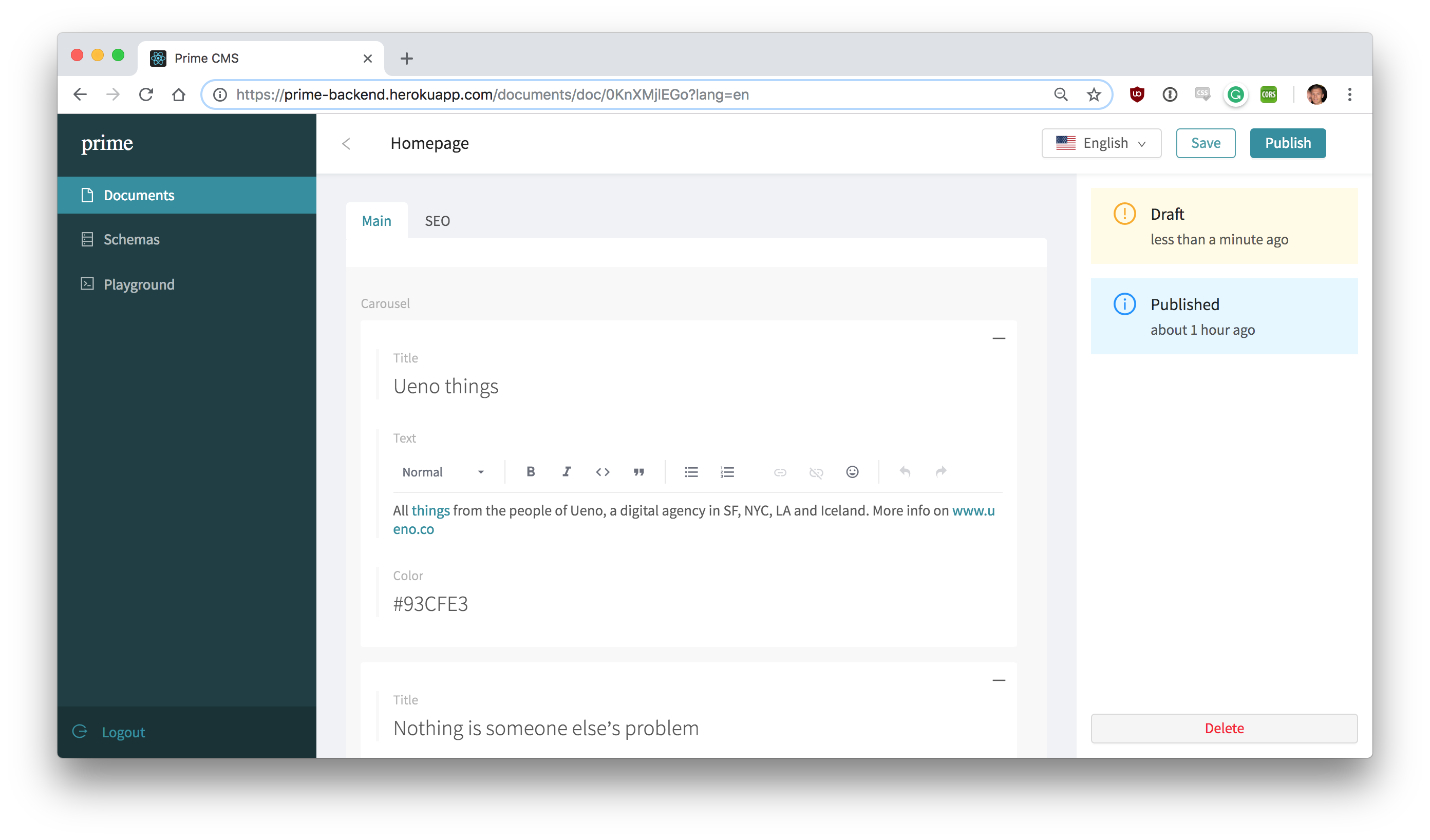Undo the last text edit
The width and height of the screenshot is (1430, 840).
tap(905, 471)
